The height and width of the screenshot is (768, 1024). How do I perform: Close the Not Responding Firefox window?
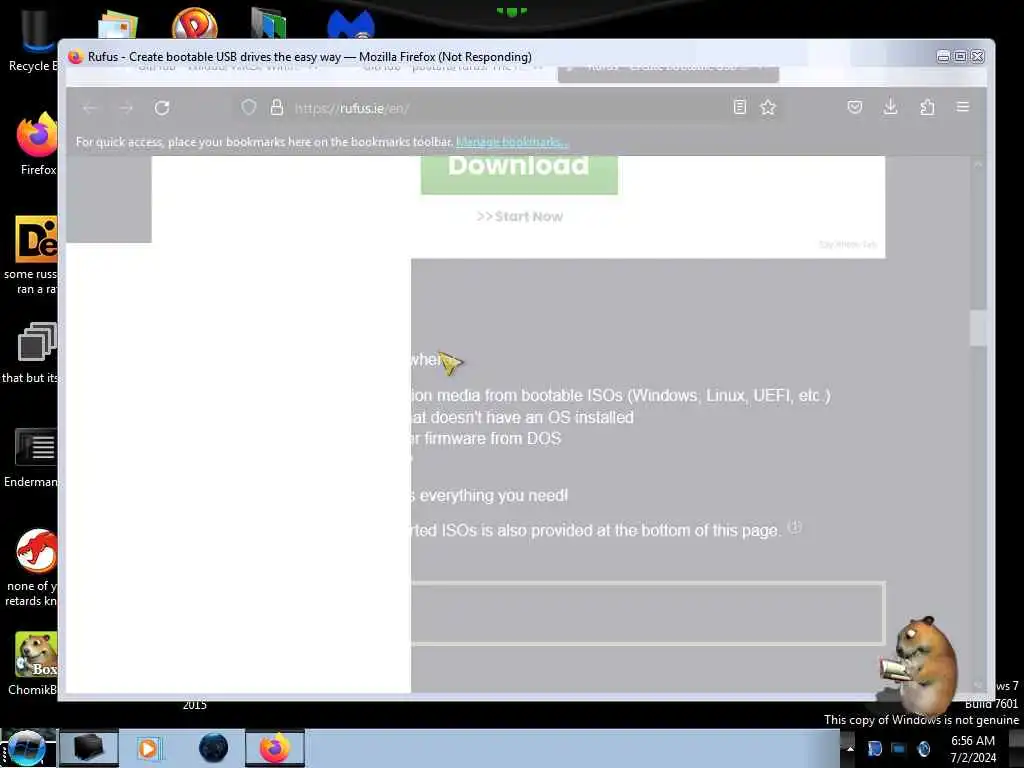coord(977,57)
